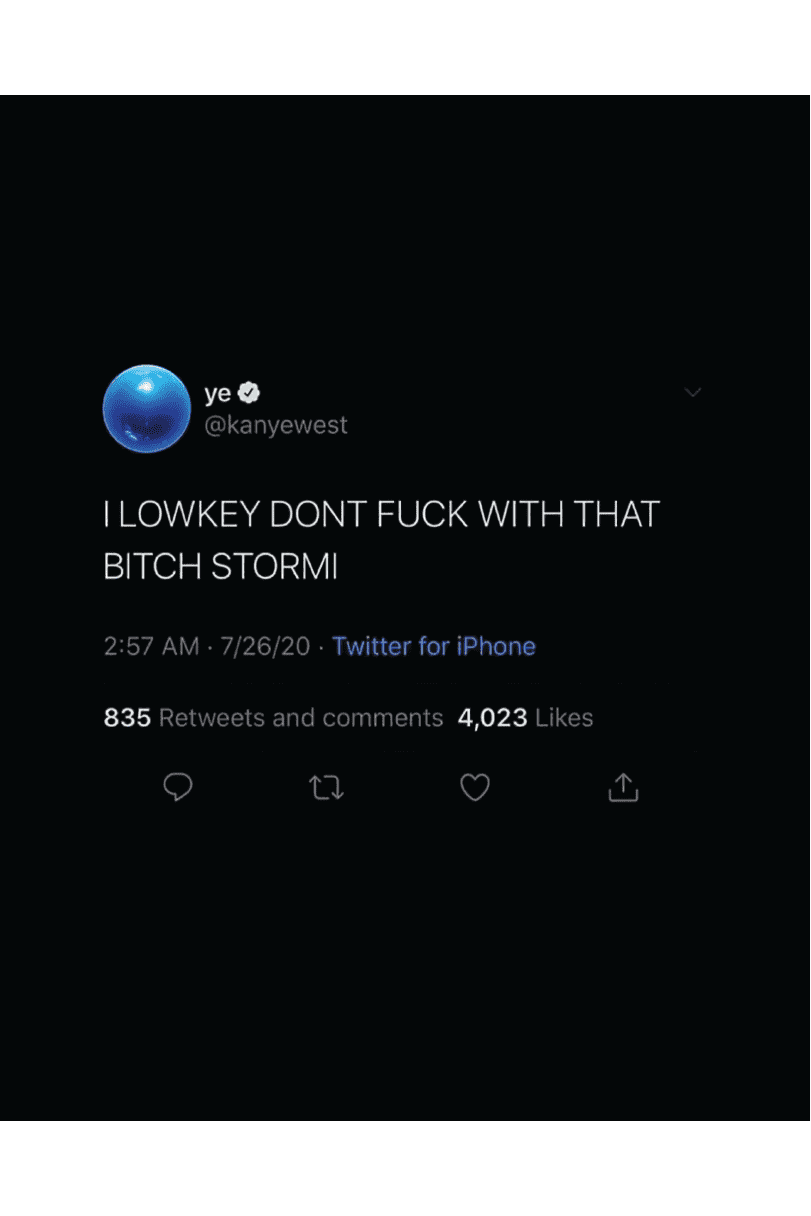Click the 7/26/20 date text
811x1216 pixels.
click(x=265, y=646)
